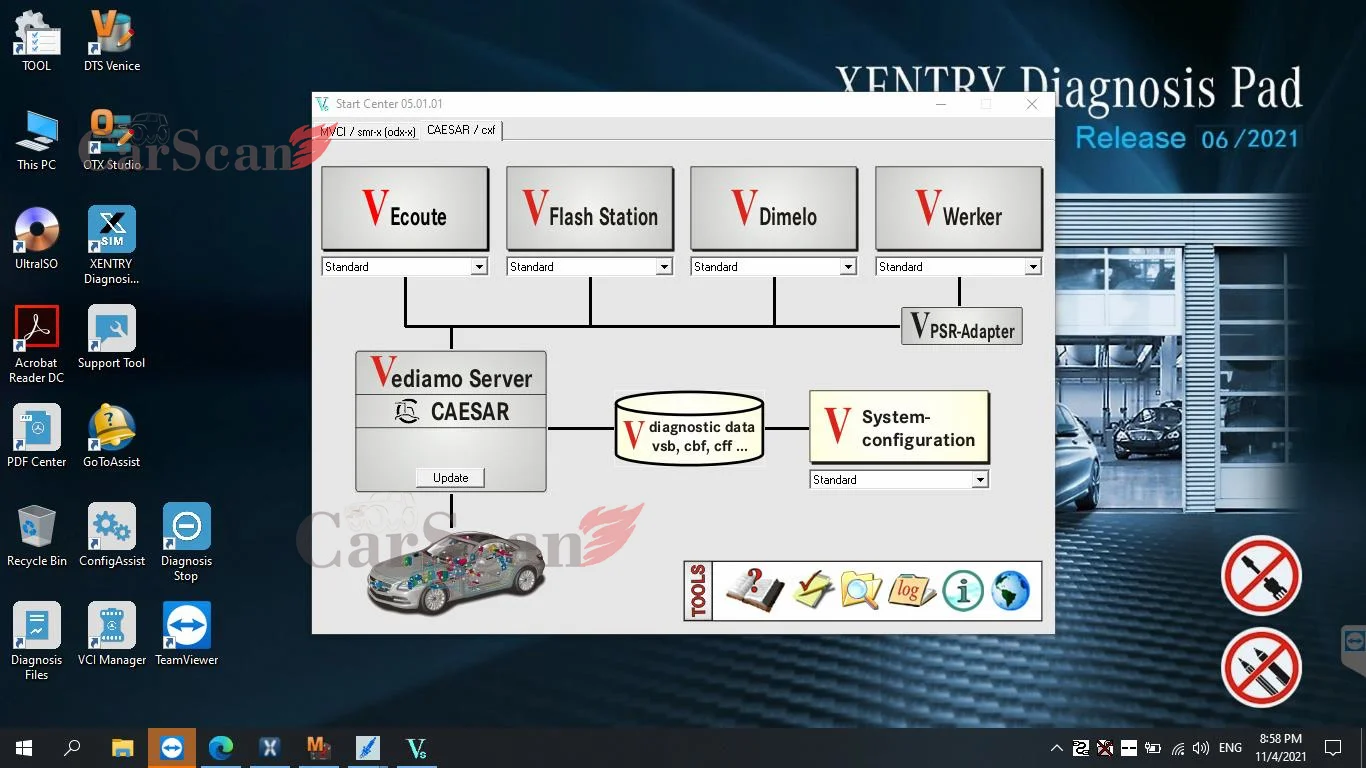Click the crossed-out spark plug ignition icon

click(x=1261, y=668)
